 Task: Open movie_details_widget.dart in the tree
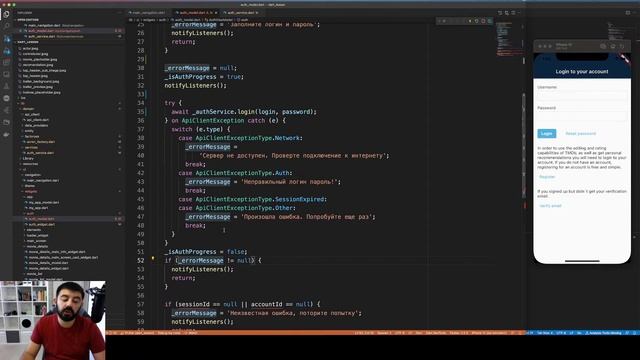click(x=48, y=269)
